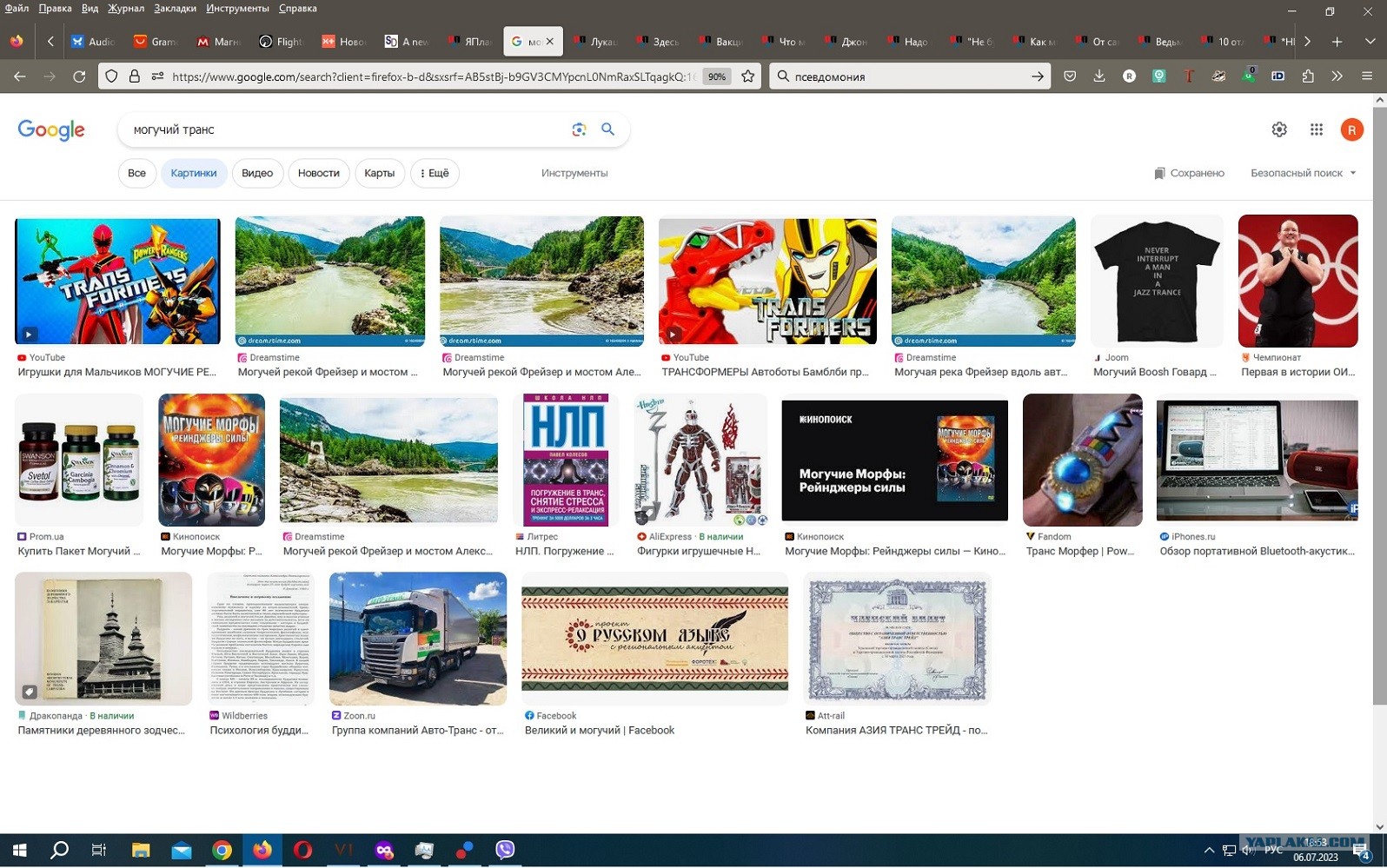Click the Google Lens camera search icon
This screenshot has width=1387, height=868.
(579, 129)
